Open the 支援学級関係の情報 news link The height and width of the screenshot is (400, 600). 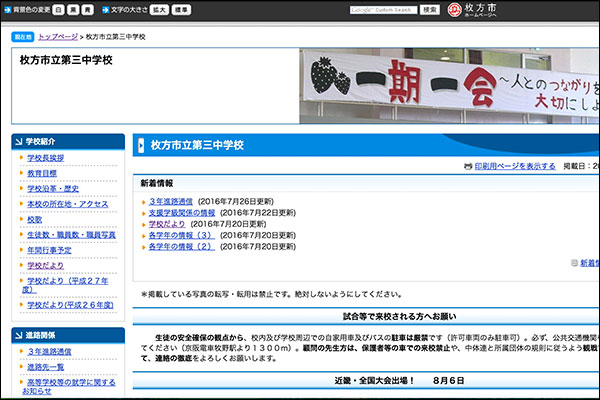coord(182,213)
